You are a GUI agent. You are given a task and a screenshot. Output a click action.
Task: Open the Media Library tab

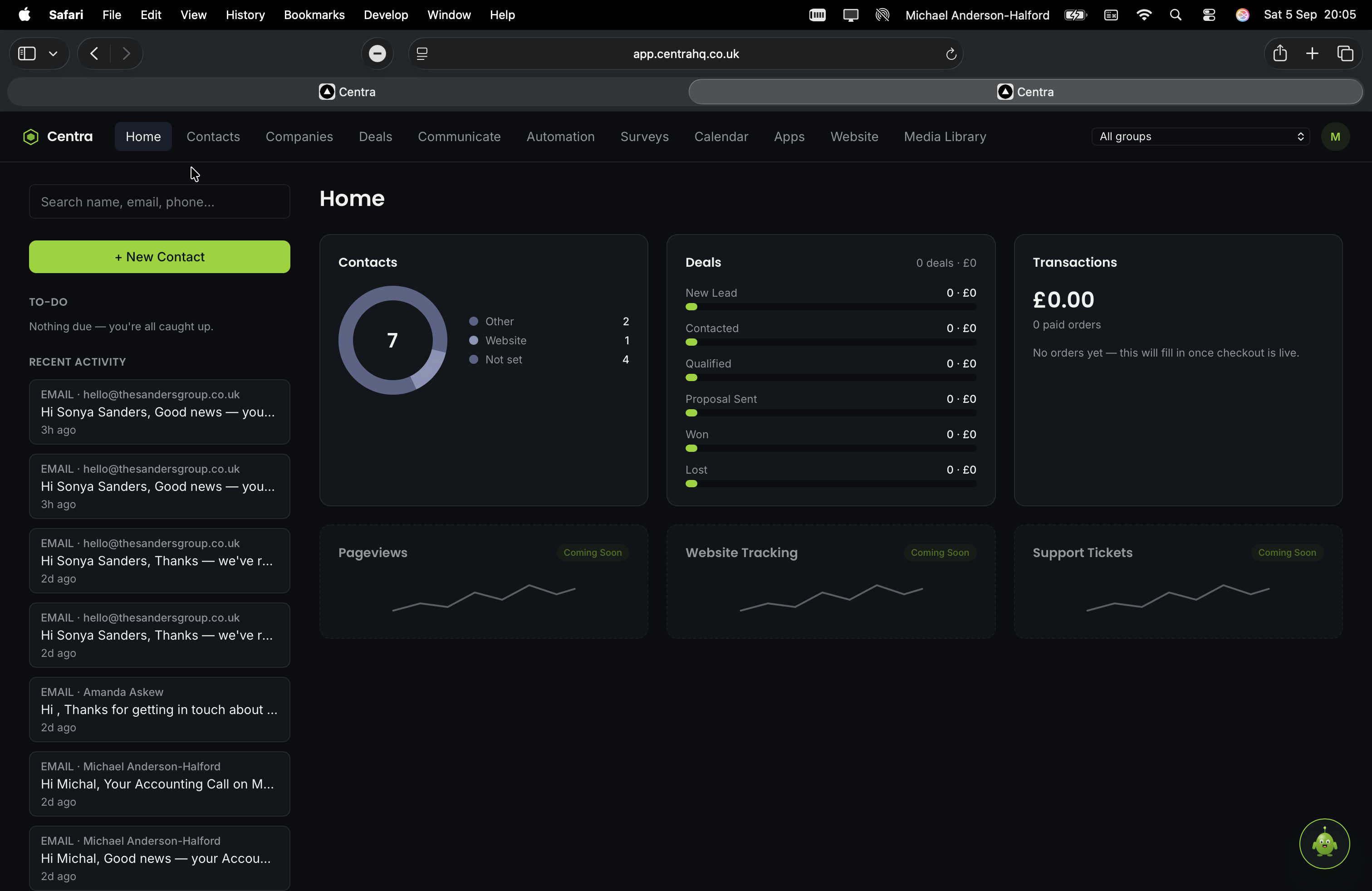coord(945,137)
